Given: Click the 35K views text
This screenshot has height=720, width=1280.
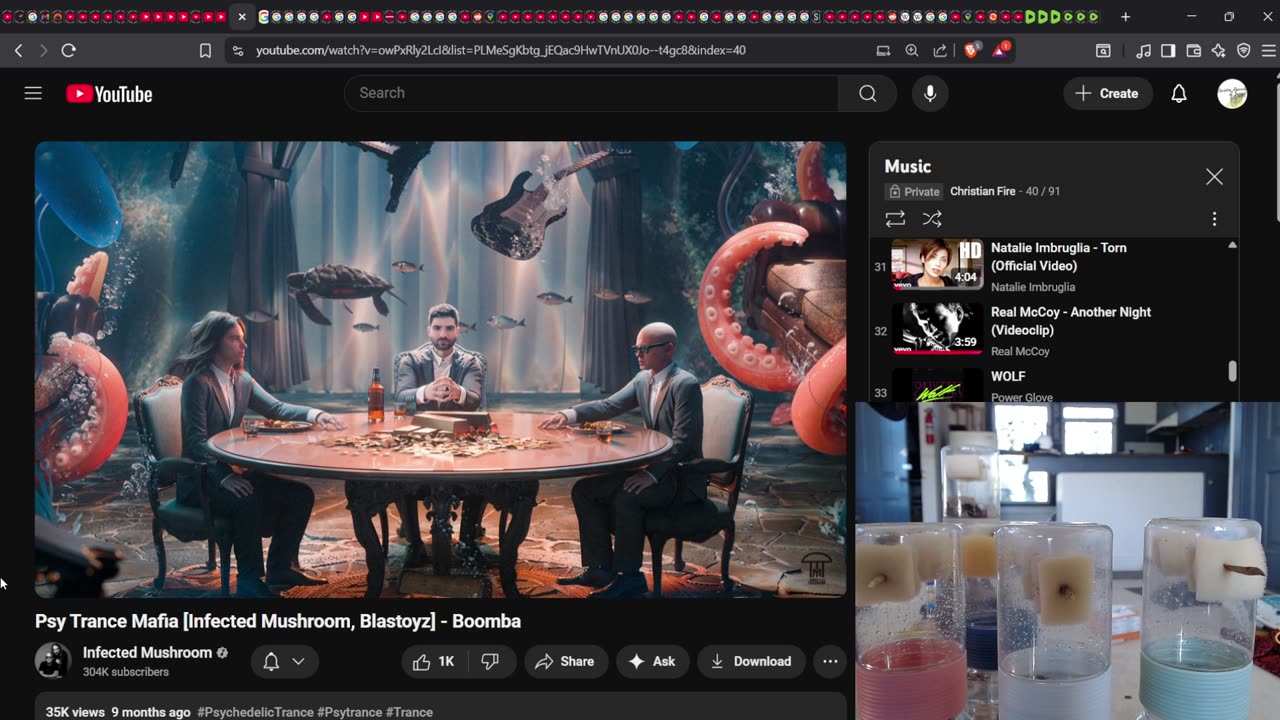Looking at the screenshot, I should (75, 712).
